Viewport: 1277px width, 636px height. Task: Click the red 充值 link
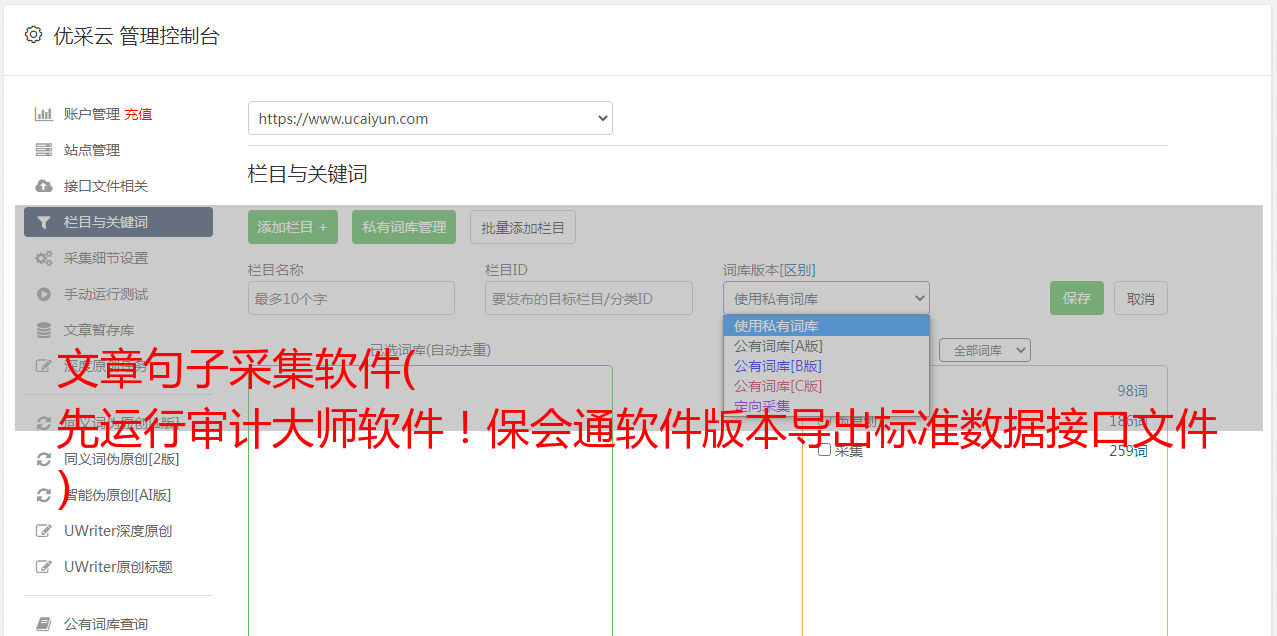click(x=138, y=114)
